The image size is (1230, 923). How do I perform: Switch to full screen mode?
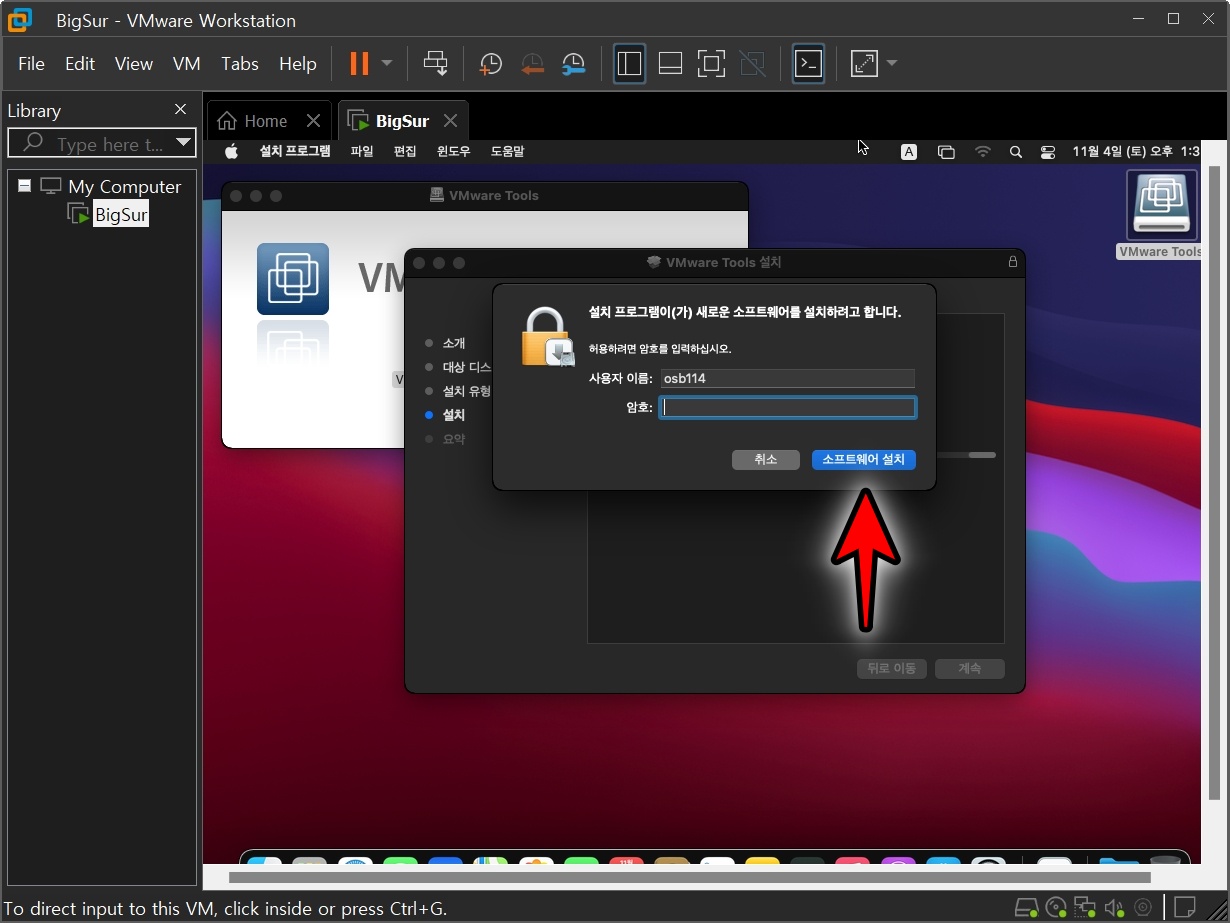click(711, 64)
